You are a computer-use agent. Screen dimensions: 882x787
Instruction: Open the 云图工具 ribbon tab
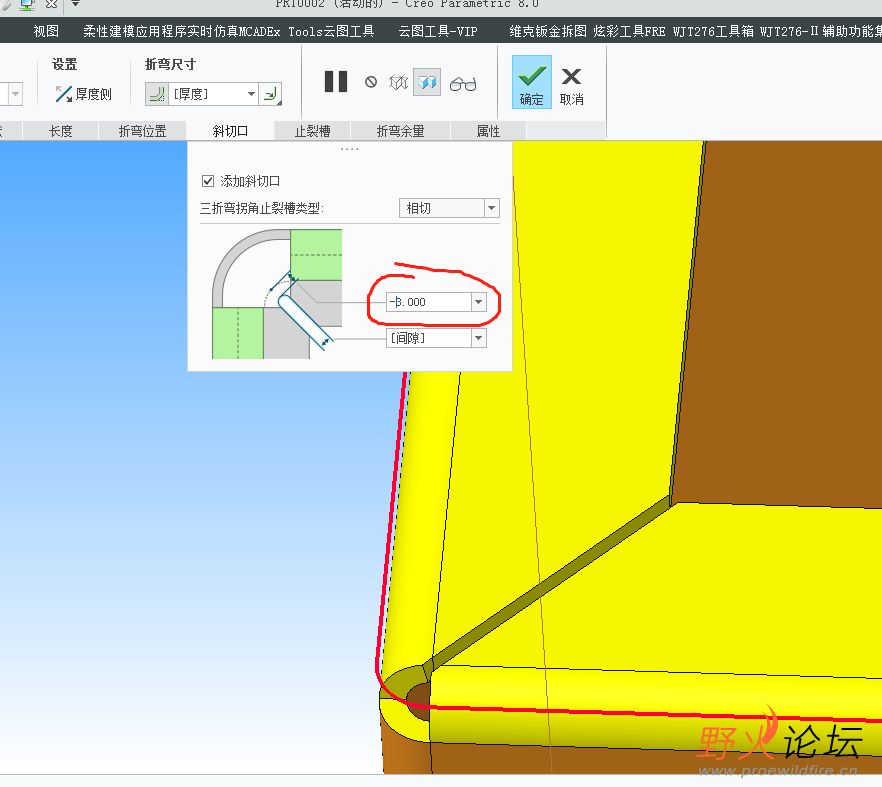(x=349, y=32)
